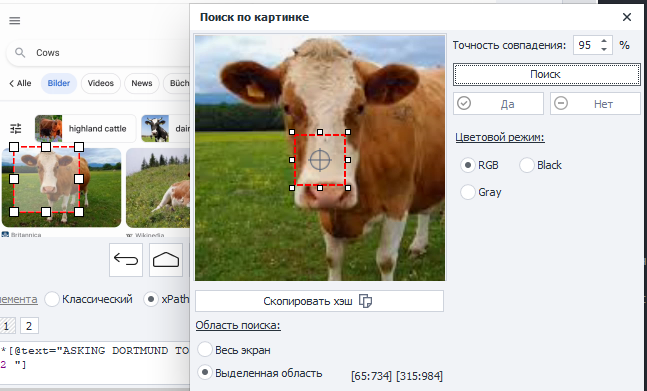
Task: Click the Точность совпадения value field
Action: coord(585,45)
